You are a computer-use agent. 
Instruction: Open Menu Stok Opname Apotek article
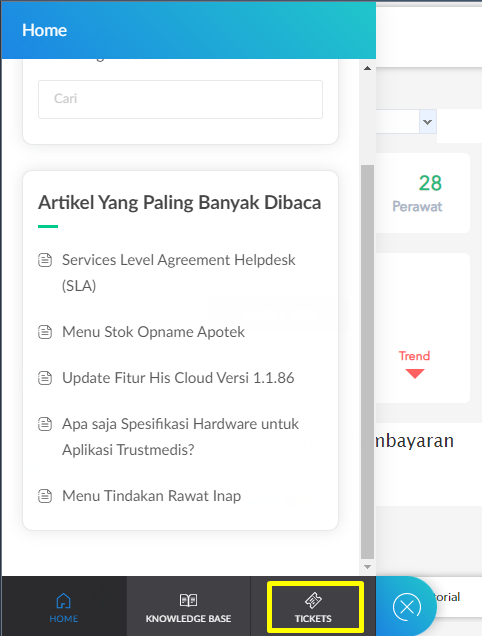point(153,332)
